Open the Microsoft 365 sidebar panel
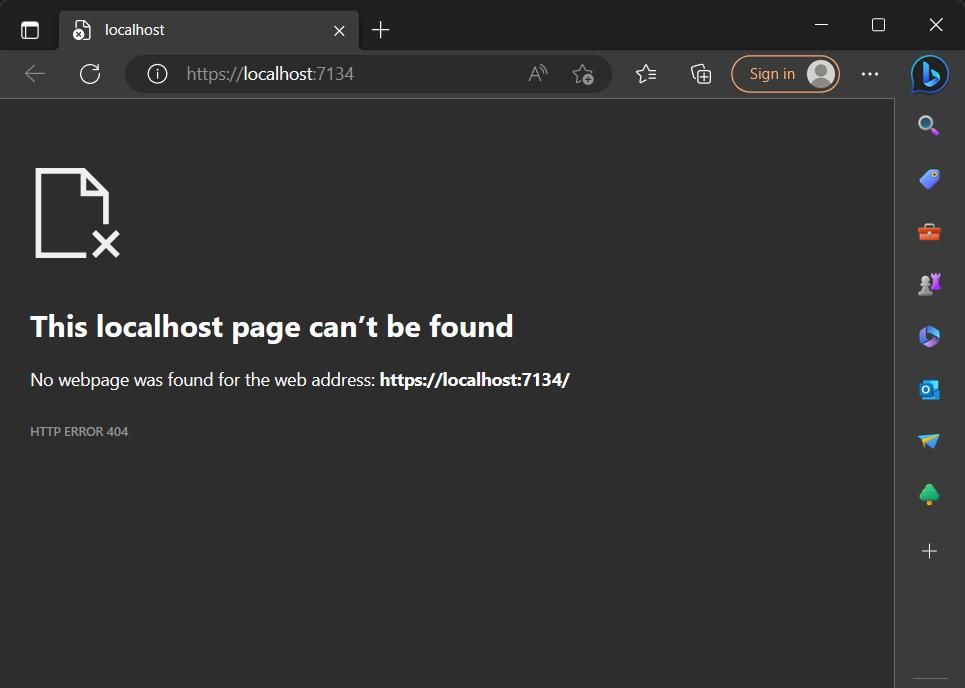Screen dimensions: 965x688 (928, 336)
